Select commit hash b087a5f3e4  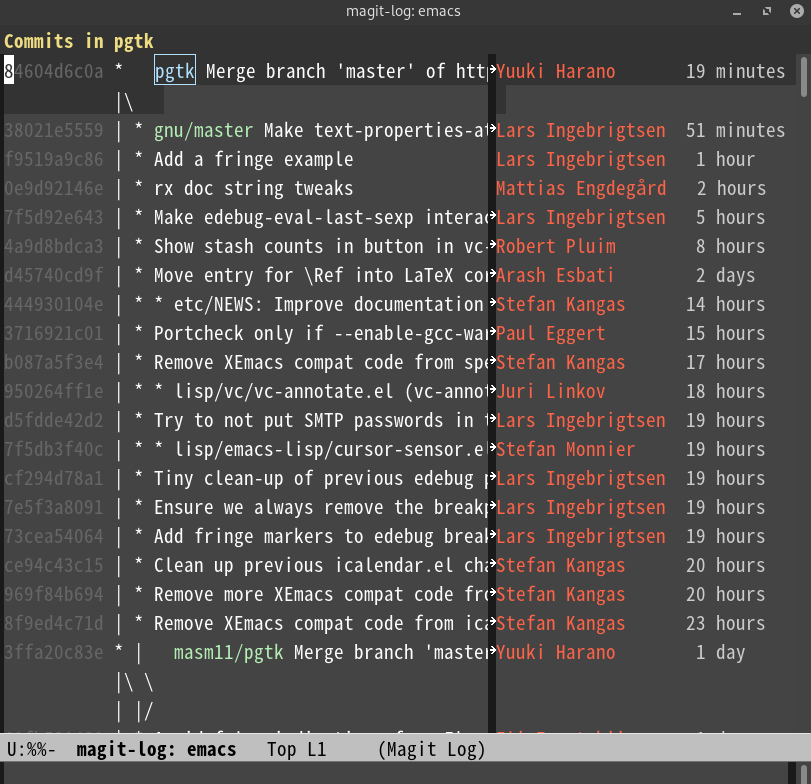pyautogui.click(x=54, y=362)
